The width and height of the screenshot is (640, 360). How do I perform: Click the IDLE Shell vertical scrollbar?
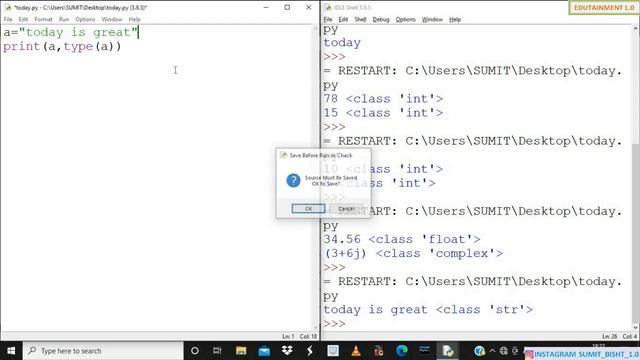click(635, 234)
